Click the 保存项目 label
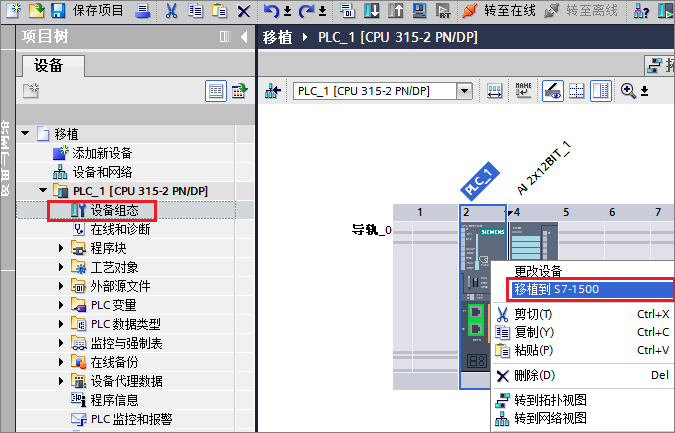The image size is (675, 433). (98, 10)
